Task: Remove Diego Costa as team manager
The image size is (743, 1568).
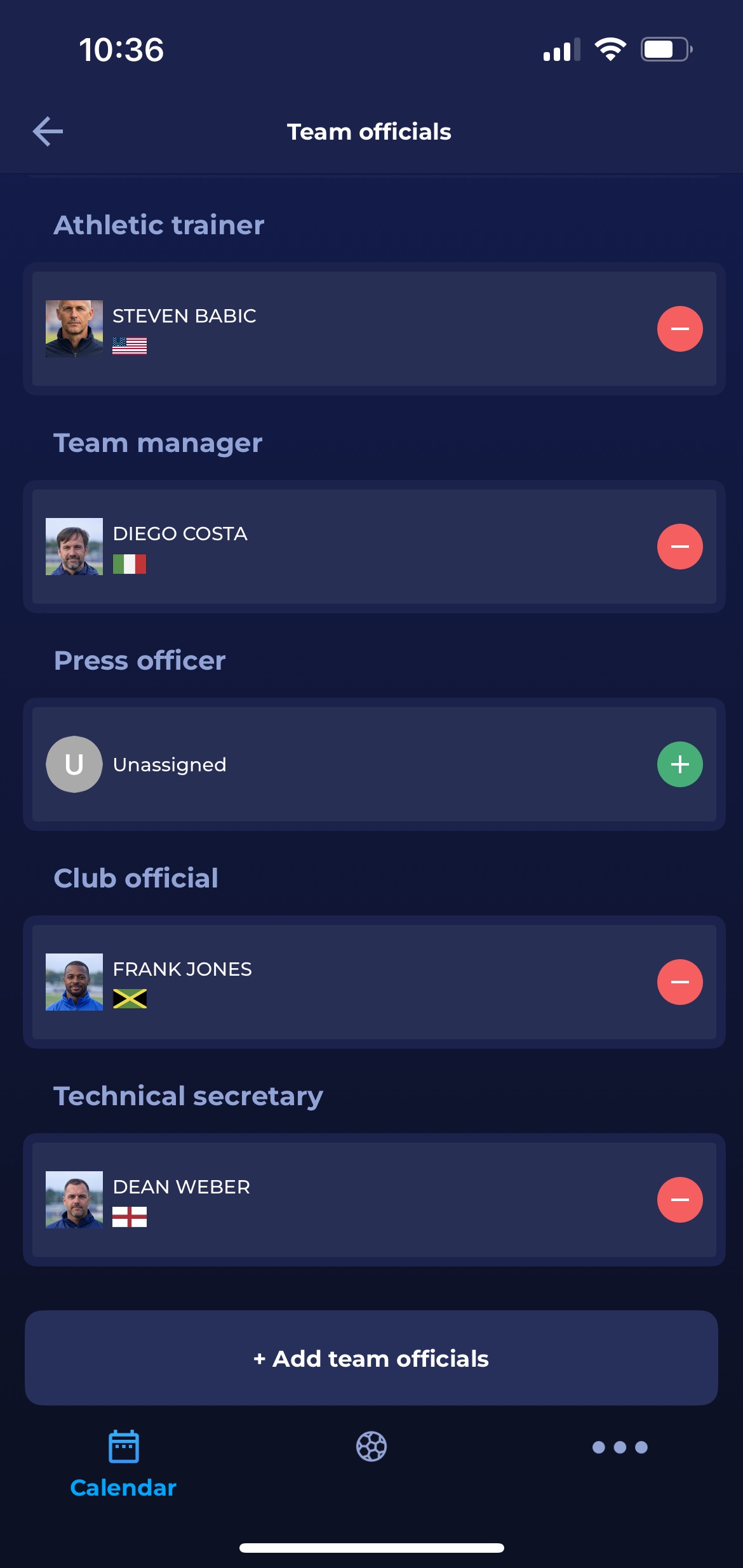Action: tap(679, 547)
